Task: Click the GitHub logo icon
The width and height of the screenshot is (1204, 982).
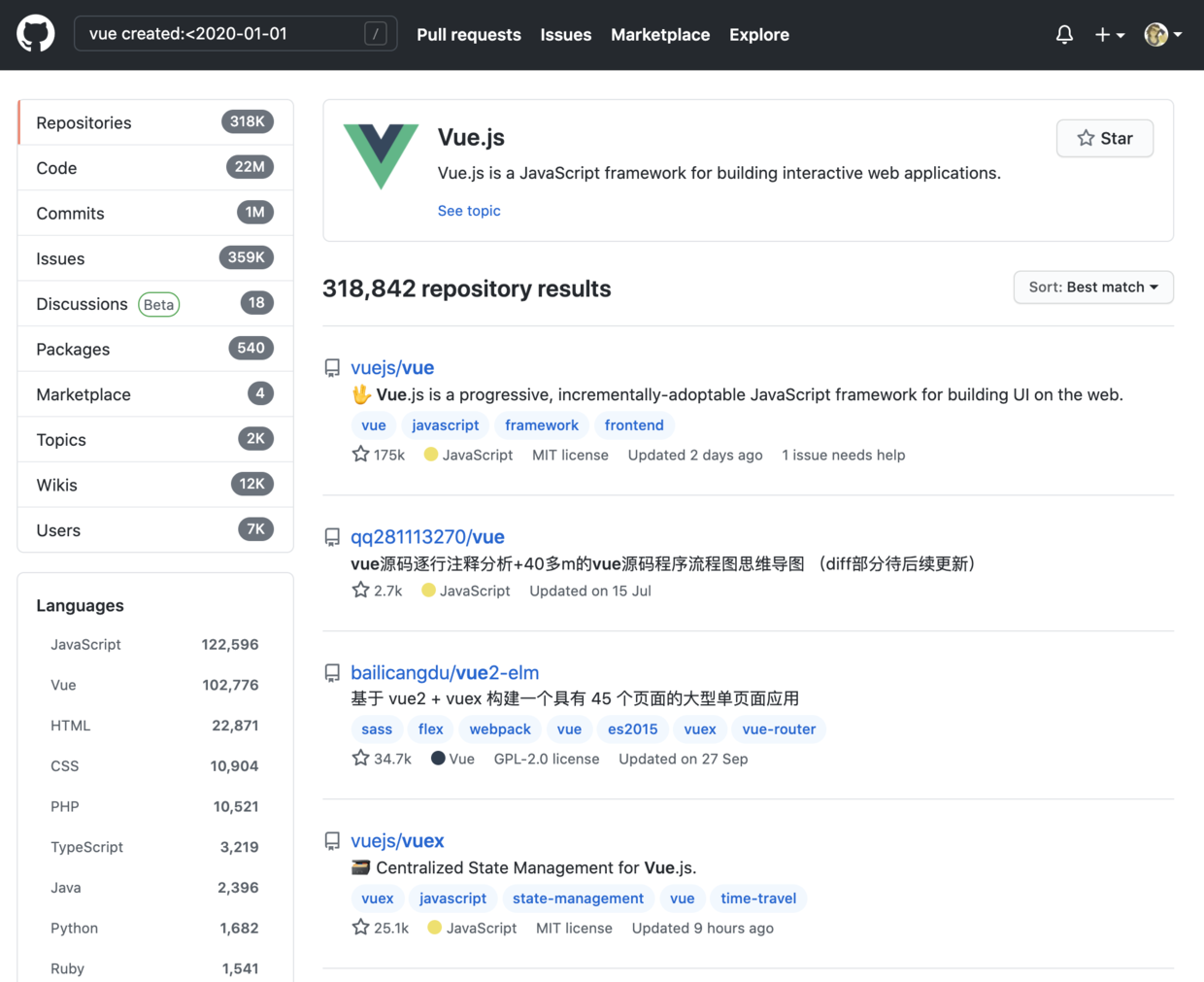Action: [x=35, y=34]
